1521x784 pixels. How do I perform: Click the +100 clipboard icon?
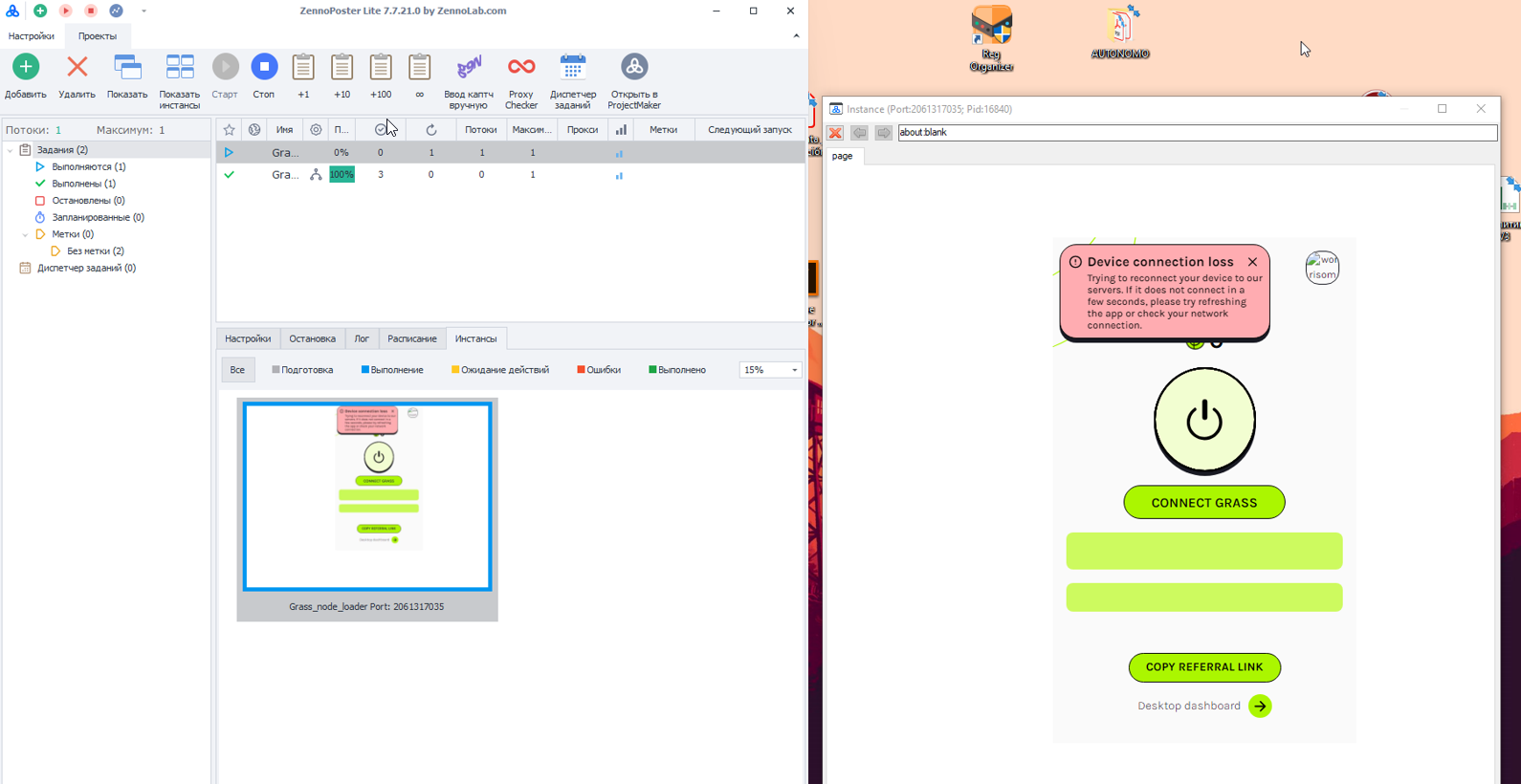[x=381, y=67]
